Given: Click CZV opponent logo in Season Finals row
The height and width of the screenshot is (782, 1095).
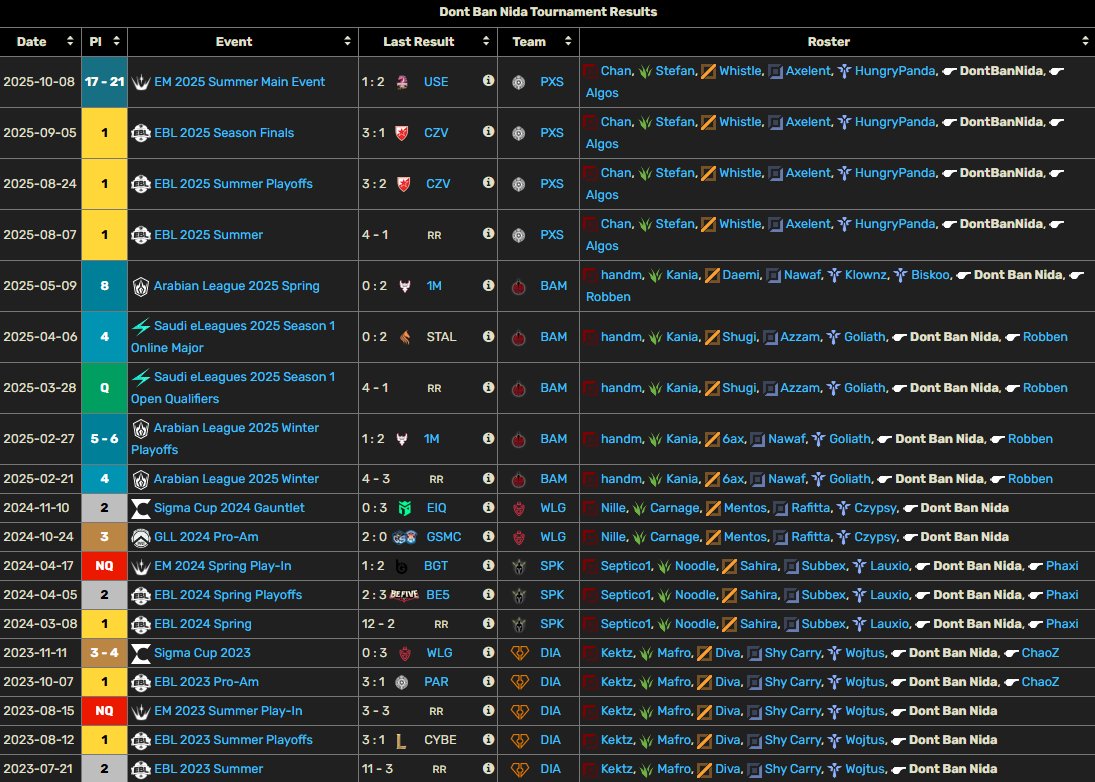Looking at the screenshot, I should (402, 133).
